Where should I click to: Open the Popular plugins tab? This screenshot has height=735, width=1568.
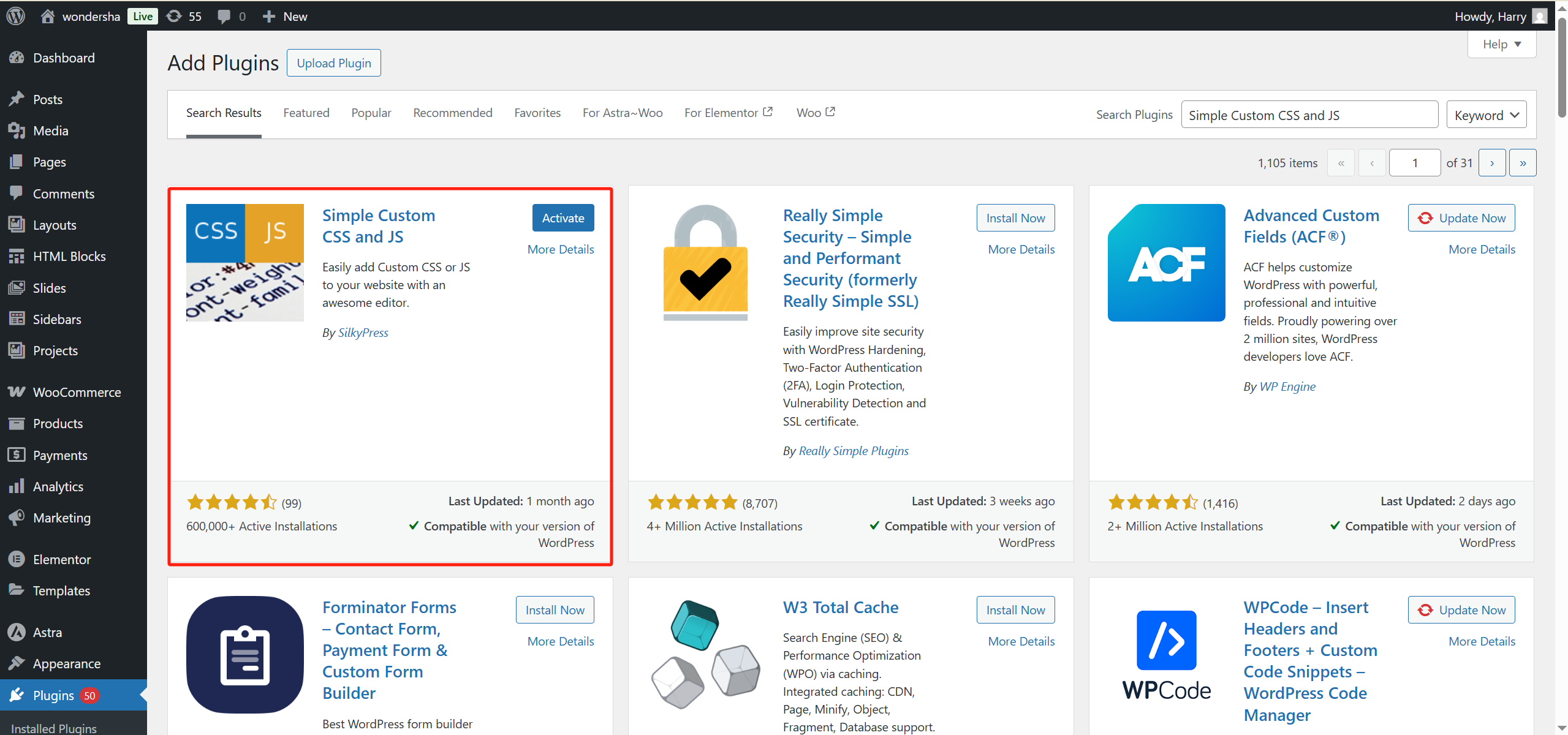point(371,113)
